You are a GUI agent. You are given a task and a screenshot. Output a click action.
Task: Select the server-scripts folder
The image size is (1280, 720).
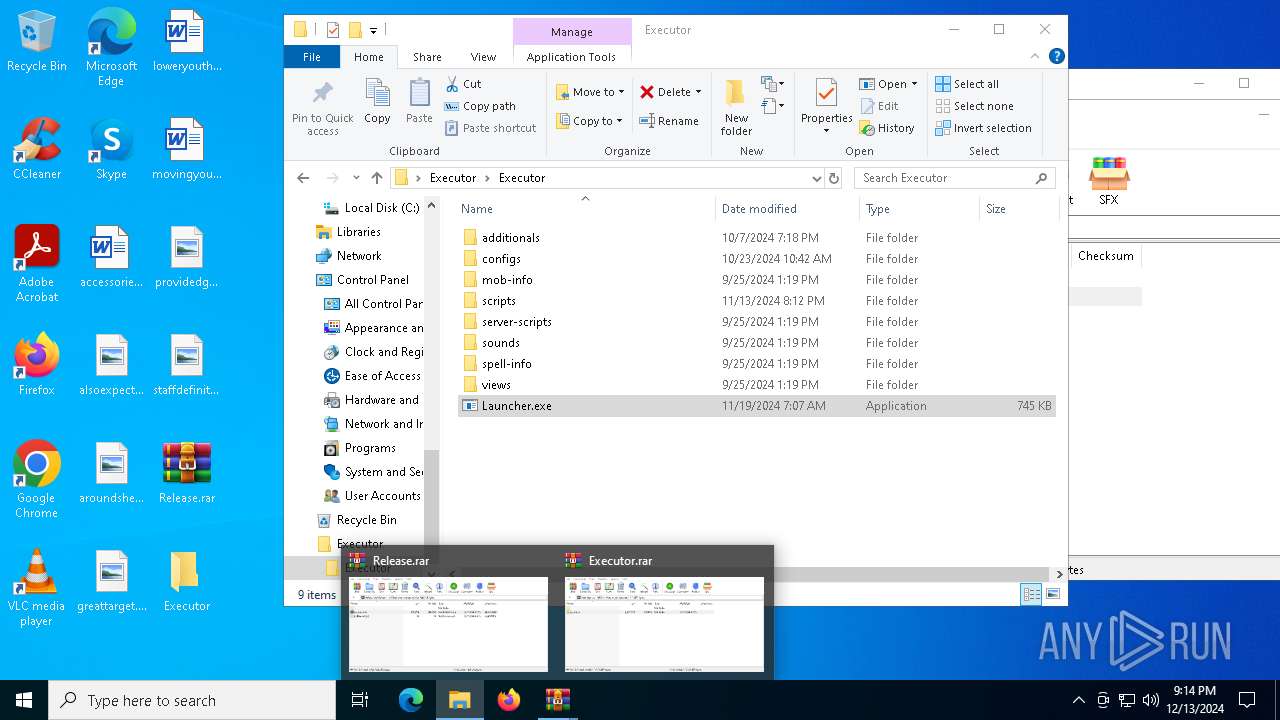click(516, 322)
